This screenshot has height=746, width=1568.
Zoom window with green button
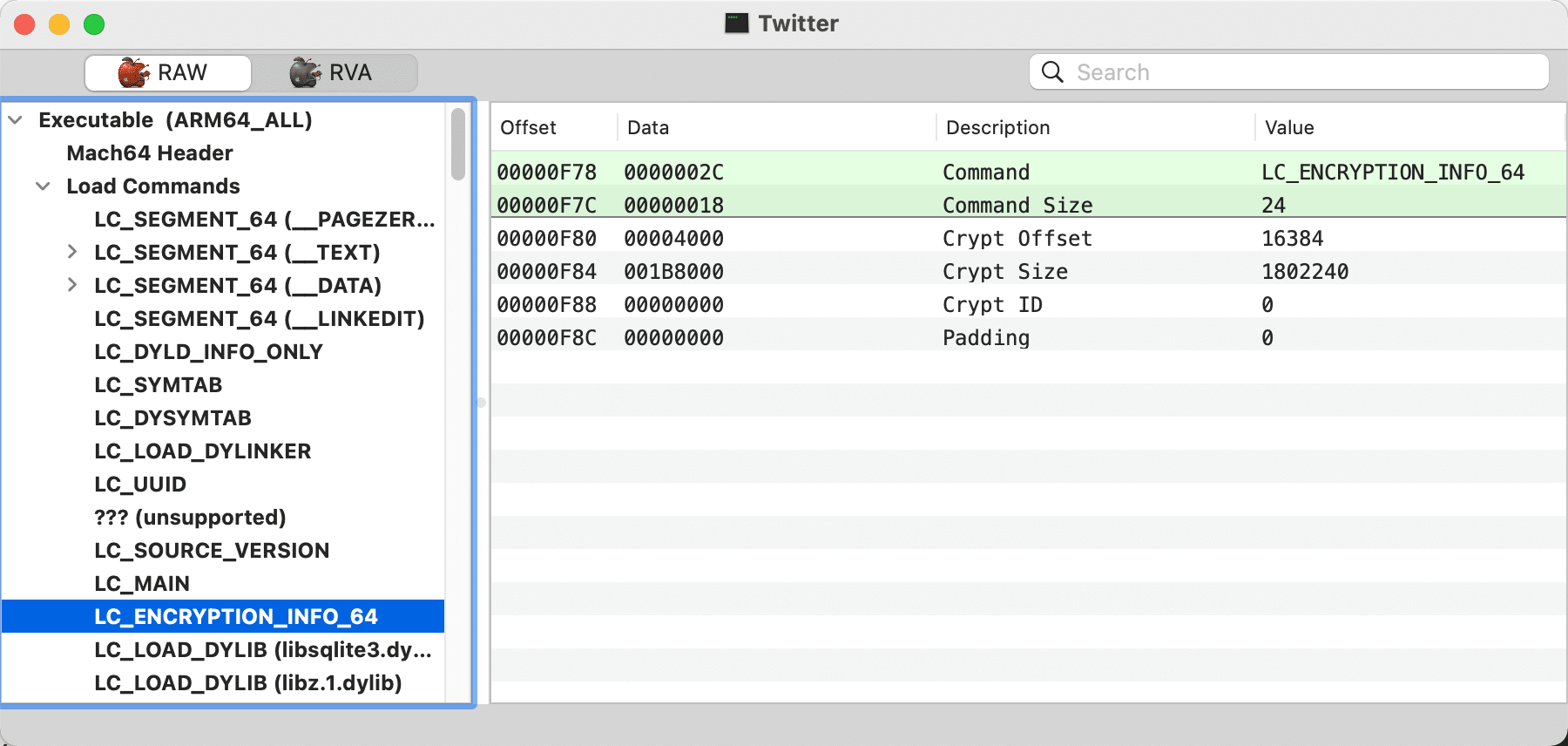tap(94, 24)
